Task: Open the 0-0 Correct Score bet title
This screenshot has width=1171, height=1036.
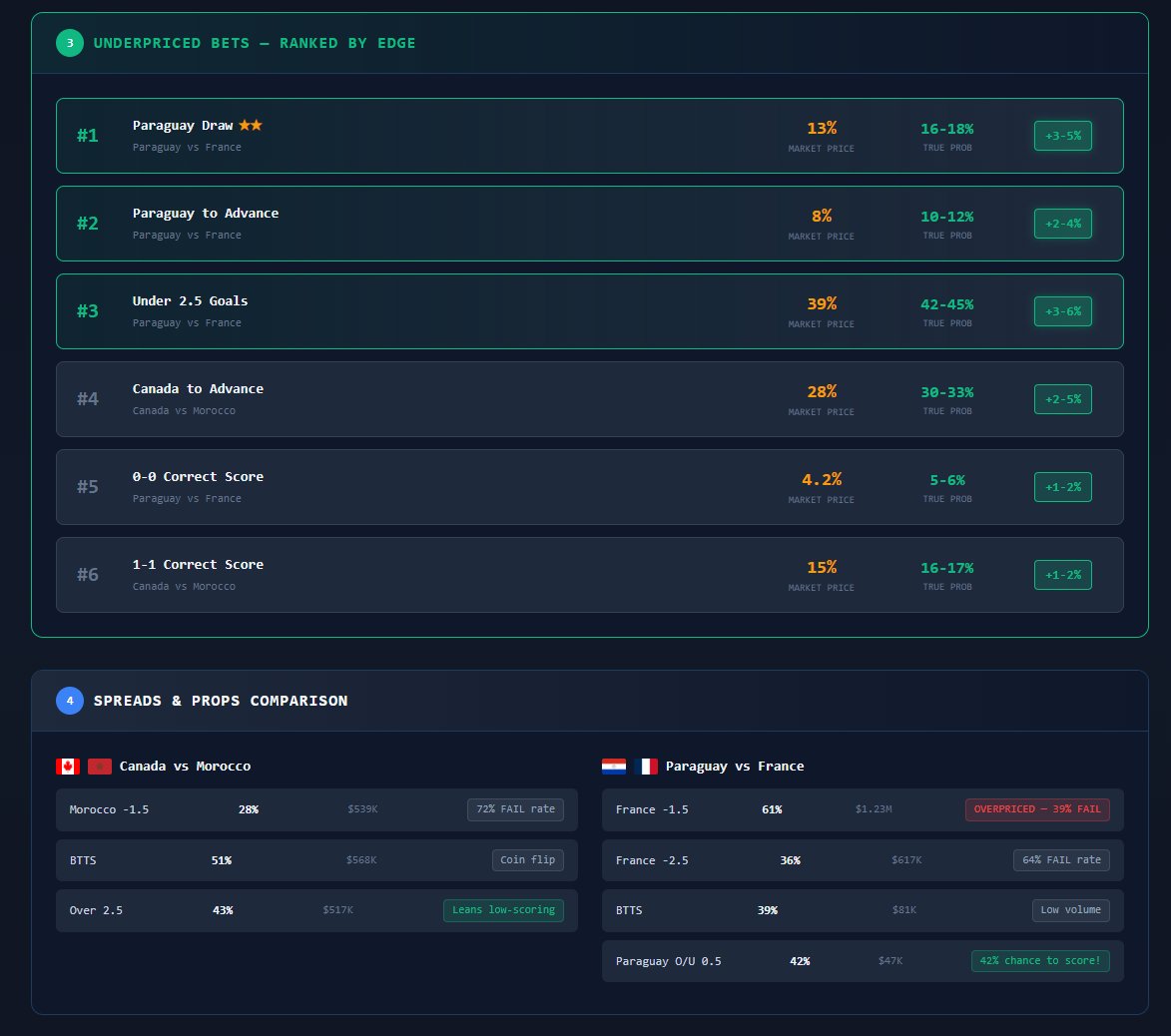Action: point(198,476)
